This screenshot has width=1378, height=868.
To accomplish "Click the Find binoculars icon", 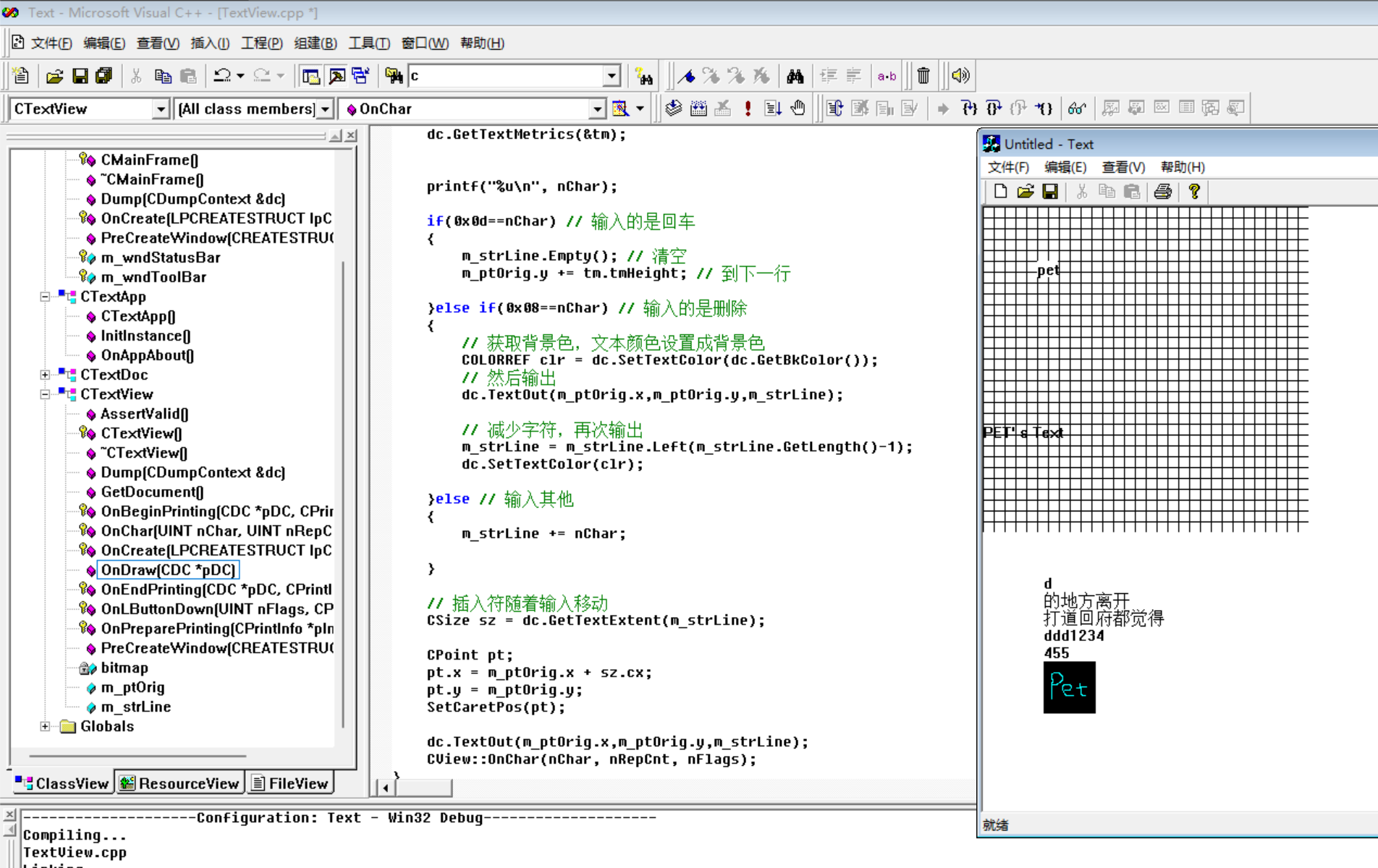I will click(x=795, y=75).
